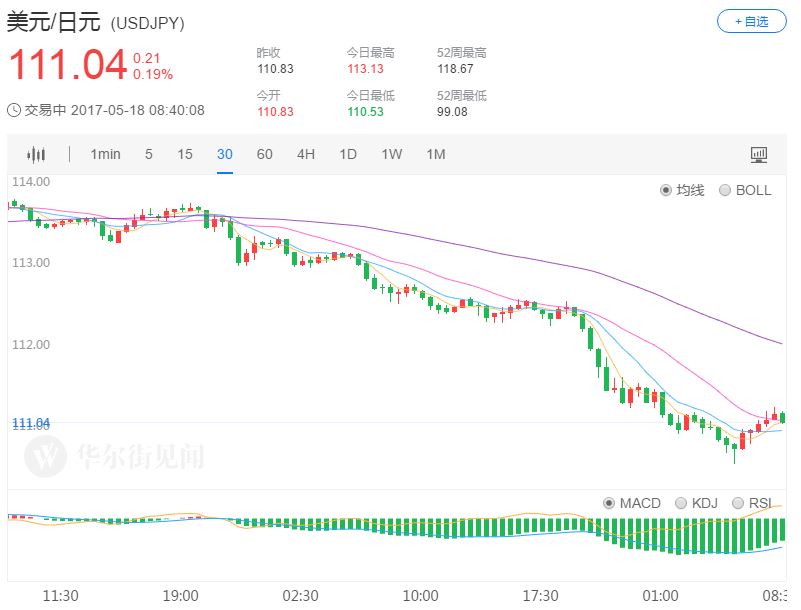This screenshot has height=610, width=801.
Task: Click the 111.04 current price axis label
Action: tap(30, 423)
